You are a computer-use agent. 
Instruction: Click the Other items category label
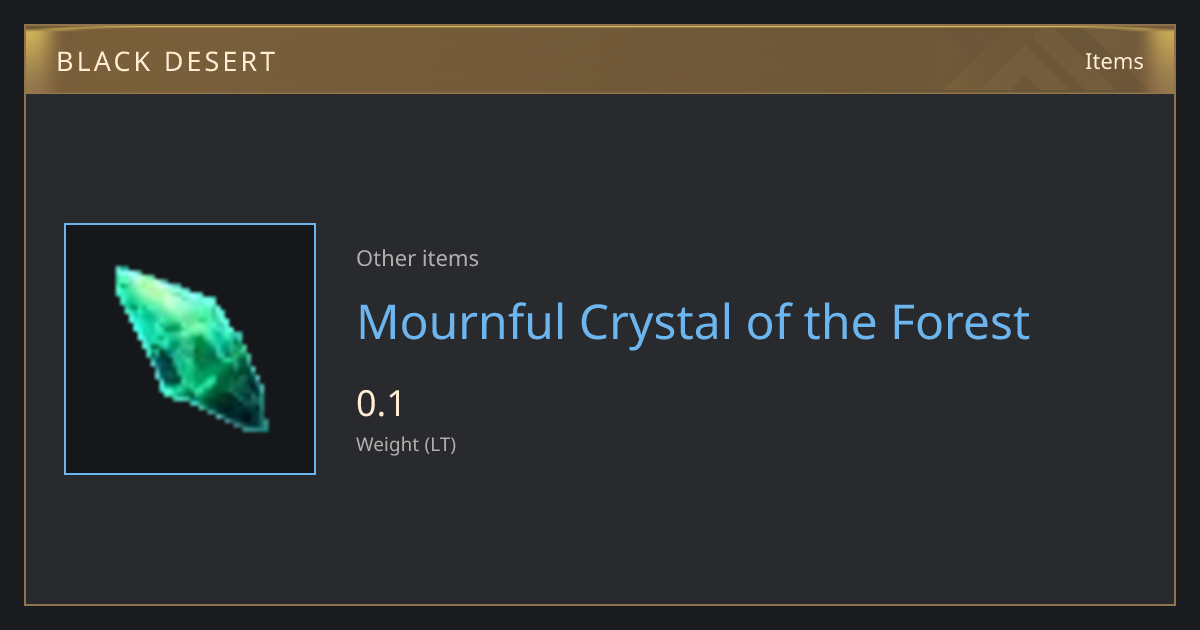click(x=417, y=258)
